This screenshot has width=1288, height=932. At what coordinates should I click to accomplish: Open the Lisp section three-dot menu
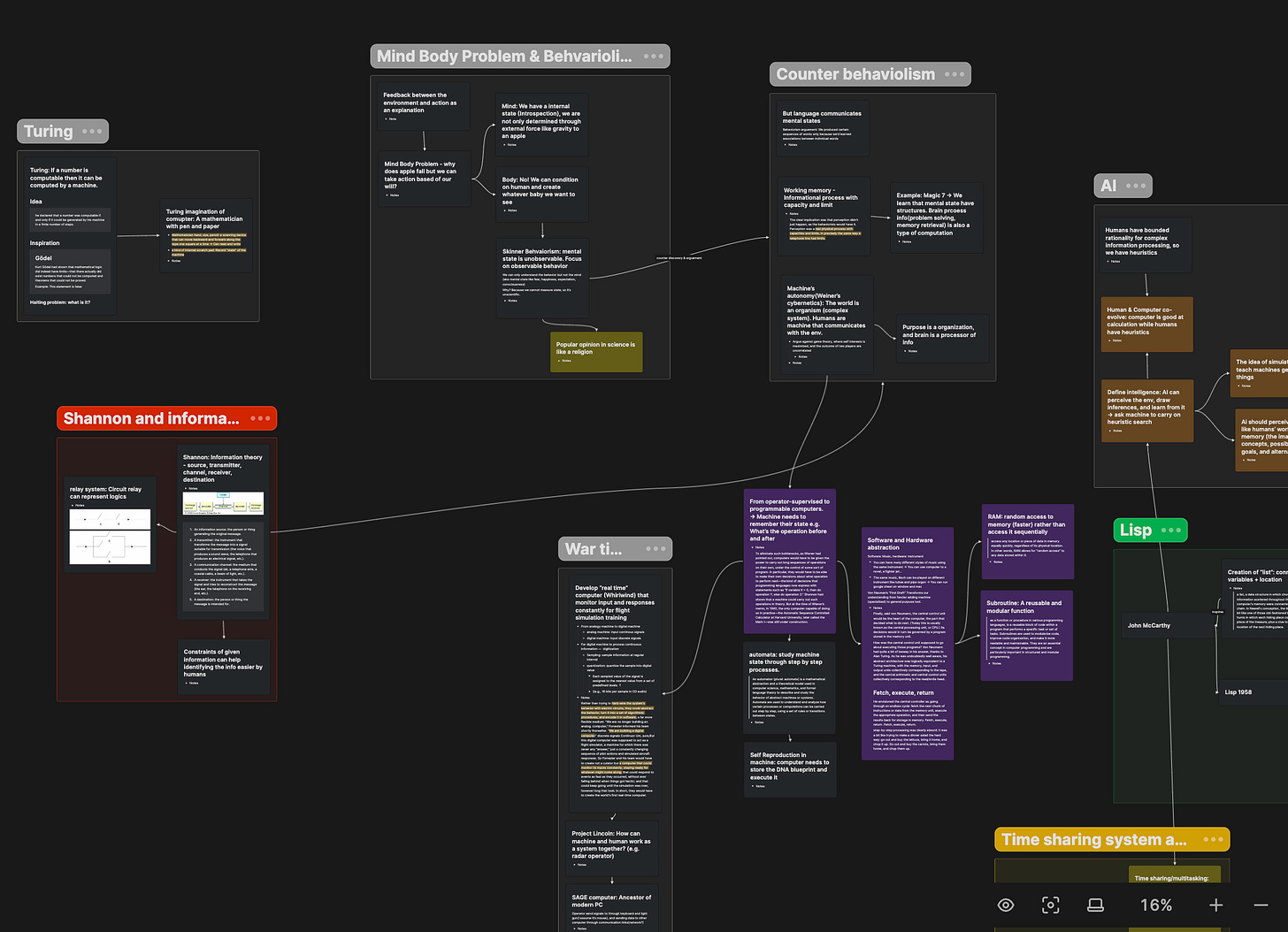tap(1170, 531)
